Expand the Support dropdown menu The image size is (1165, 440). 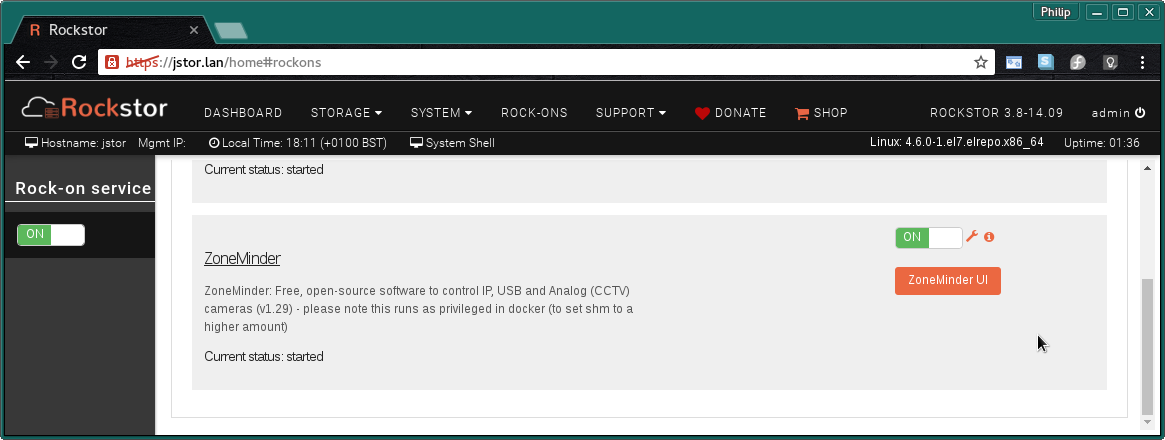[x=631, y=113]
